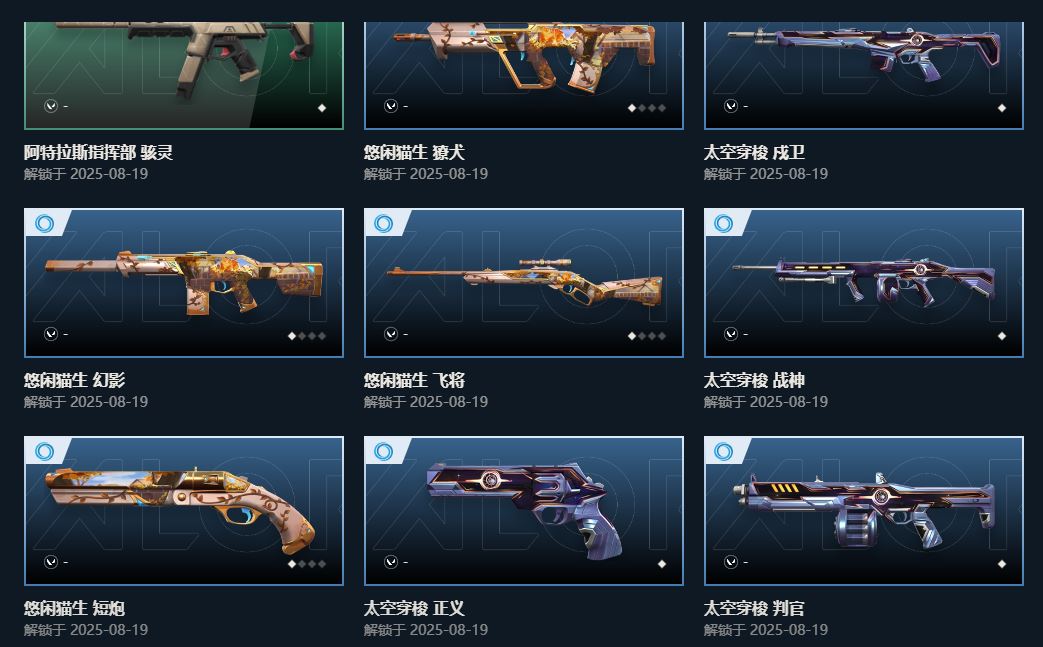The height and width of the screenshot is (647, 1043).
Task: Click the blue swirl badge on 太空穿梭 判官 card
Action: [x=724, y=452]
